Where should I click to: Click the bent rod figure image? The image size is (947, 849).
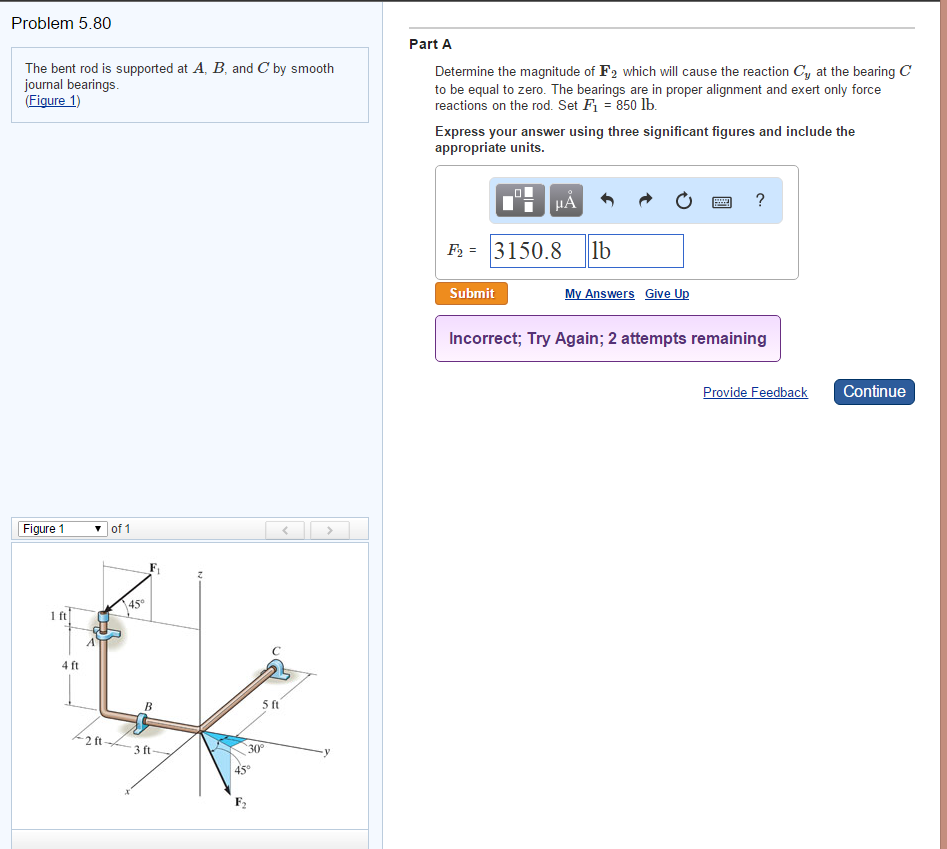coord(190,690)
